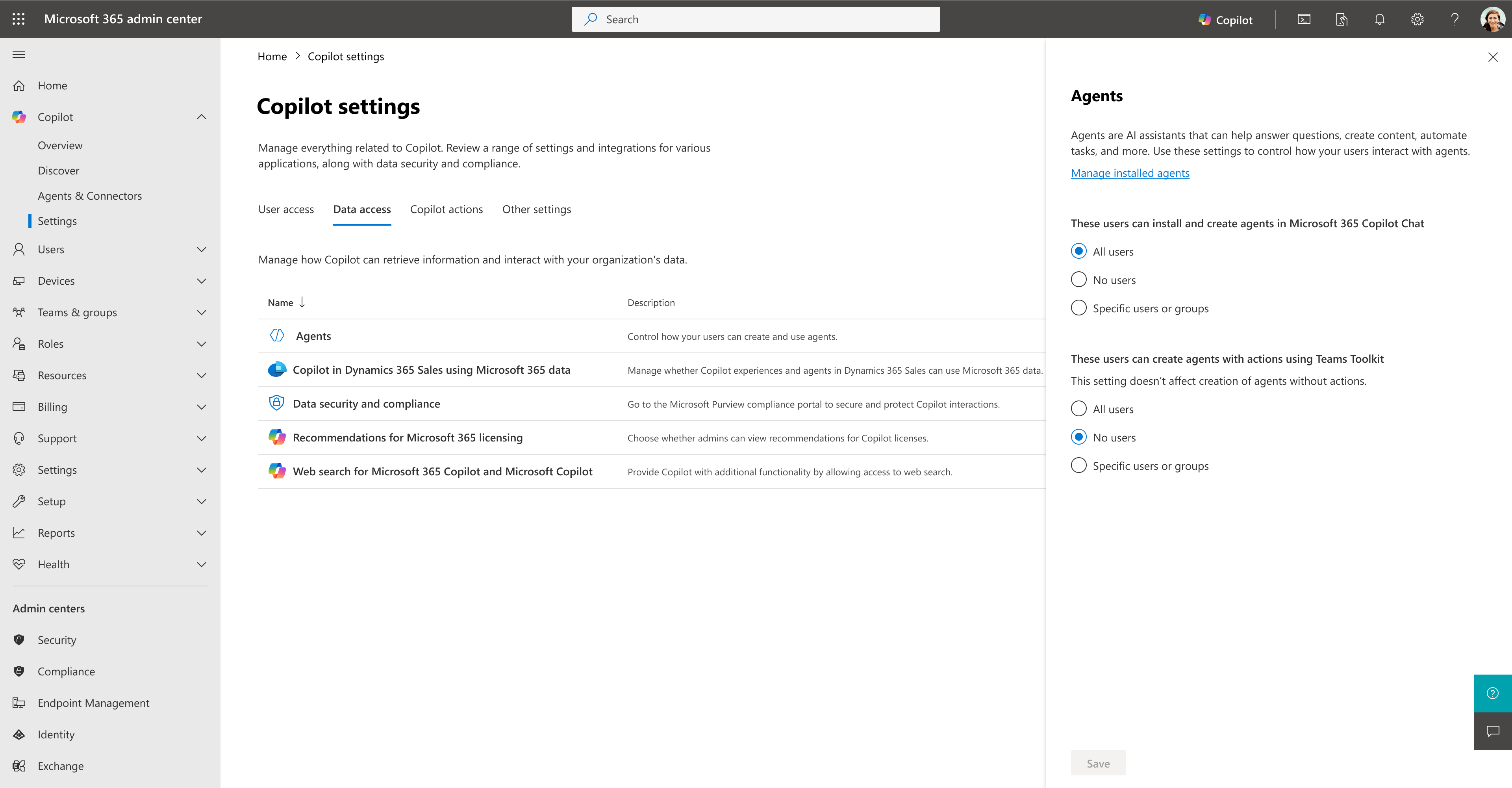Select All users for Copilot Chat agents
Screen dimensions: 1512x788
point(1079,251)
